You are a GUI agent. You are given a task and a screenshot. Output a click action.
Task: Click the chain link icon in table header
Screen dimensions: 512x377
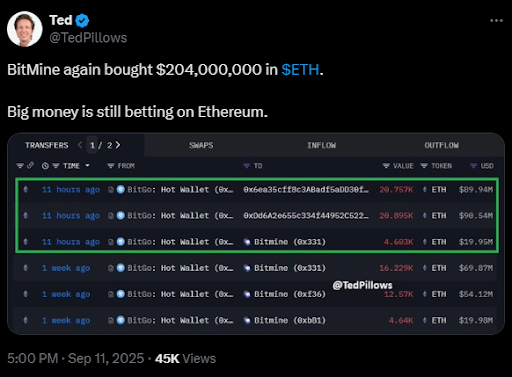point(30,165)
